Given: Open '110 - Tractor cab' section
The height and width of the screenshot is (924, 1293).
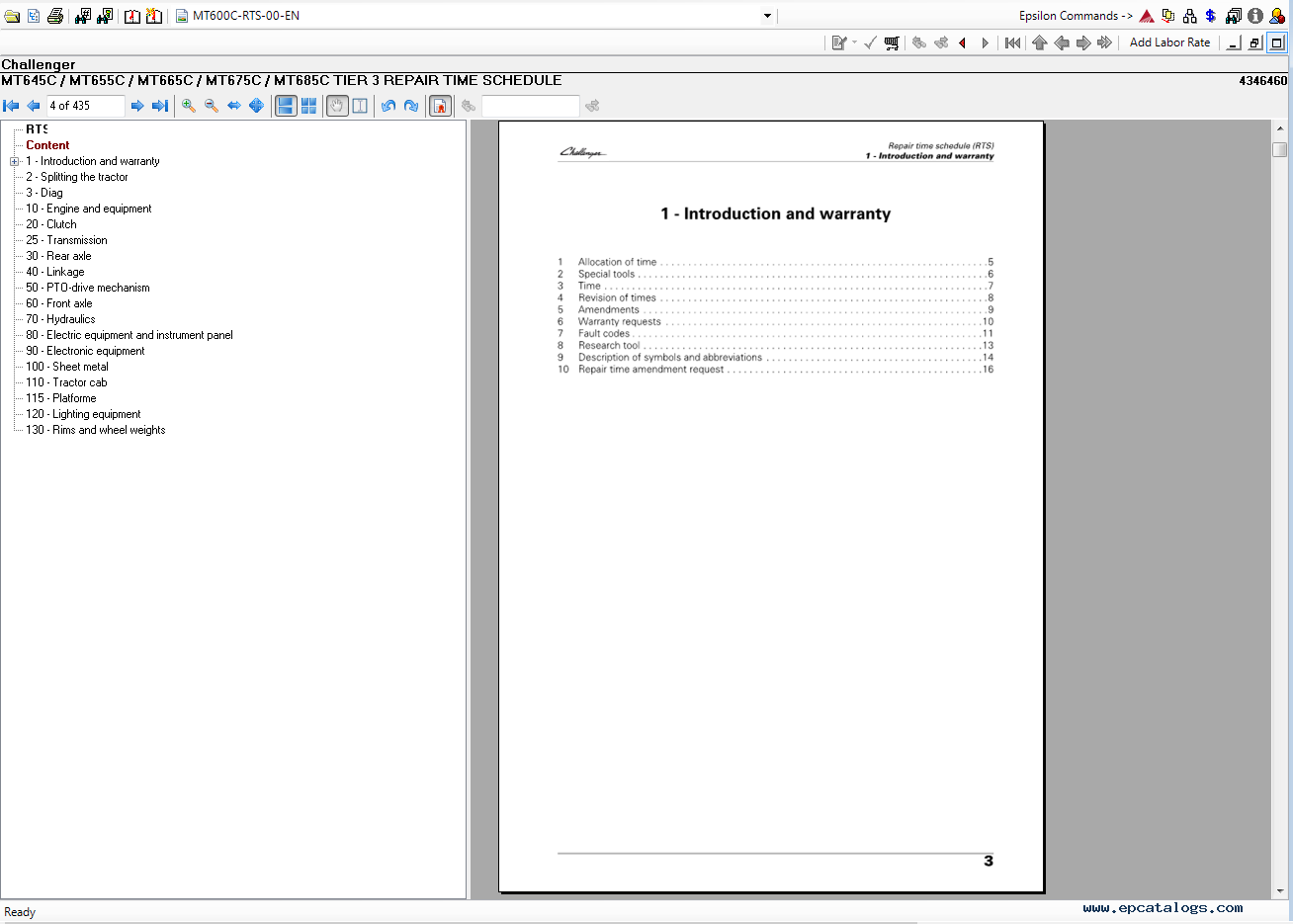Looking at the screenshot, I should coord(66,382).
